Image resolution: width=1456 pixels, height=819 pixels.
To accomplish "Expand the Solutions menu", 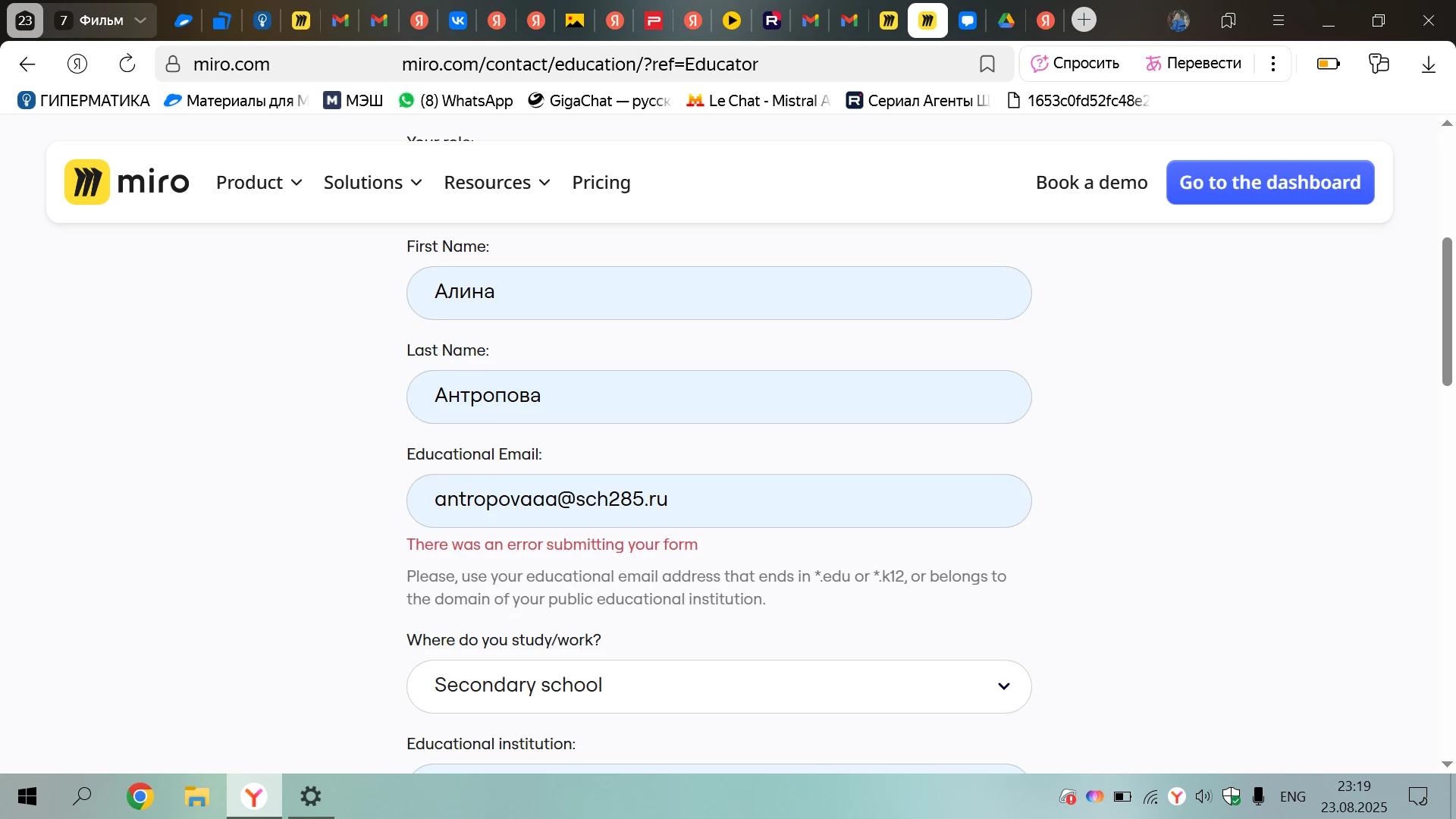I will tap(373, 183).
